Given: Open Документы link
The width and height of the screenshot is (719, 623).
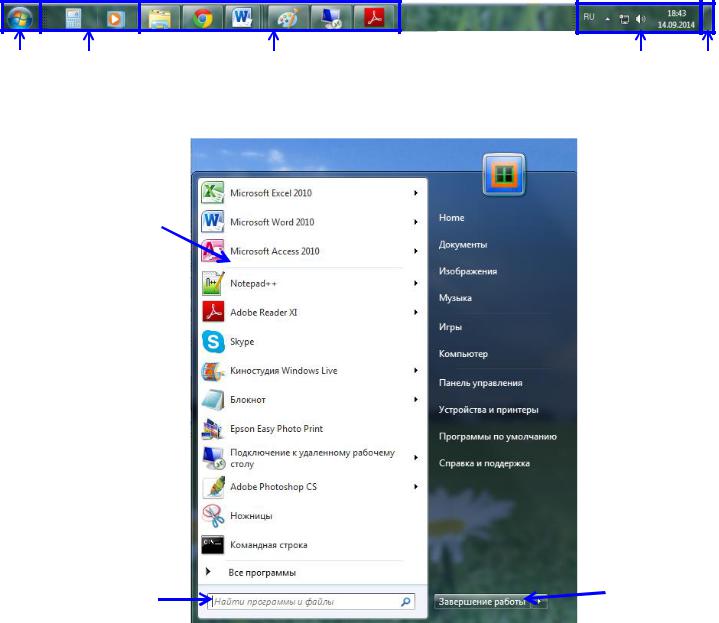Looking at the screenshot, I should [463, 244].
